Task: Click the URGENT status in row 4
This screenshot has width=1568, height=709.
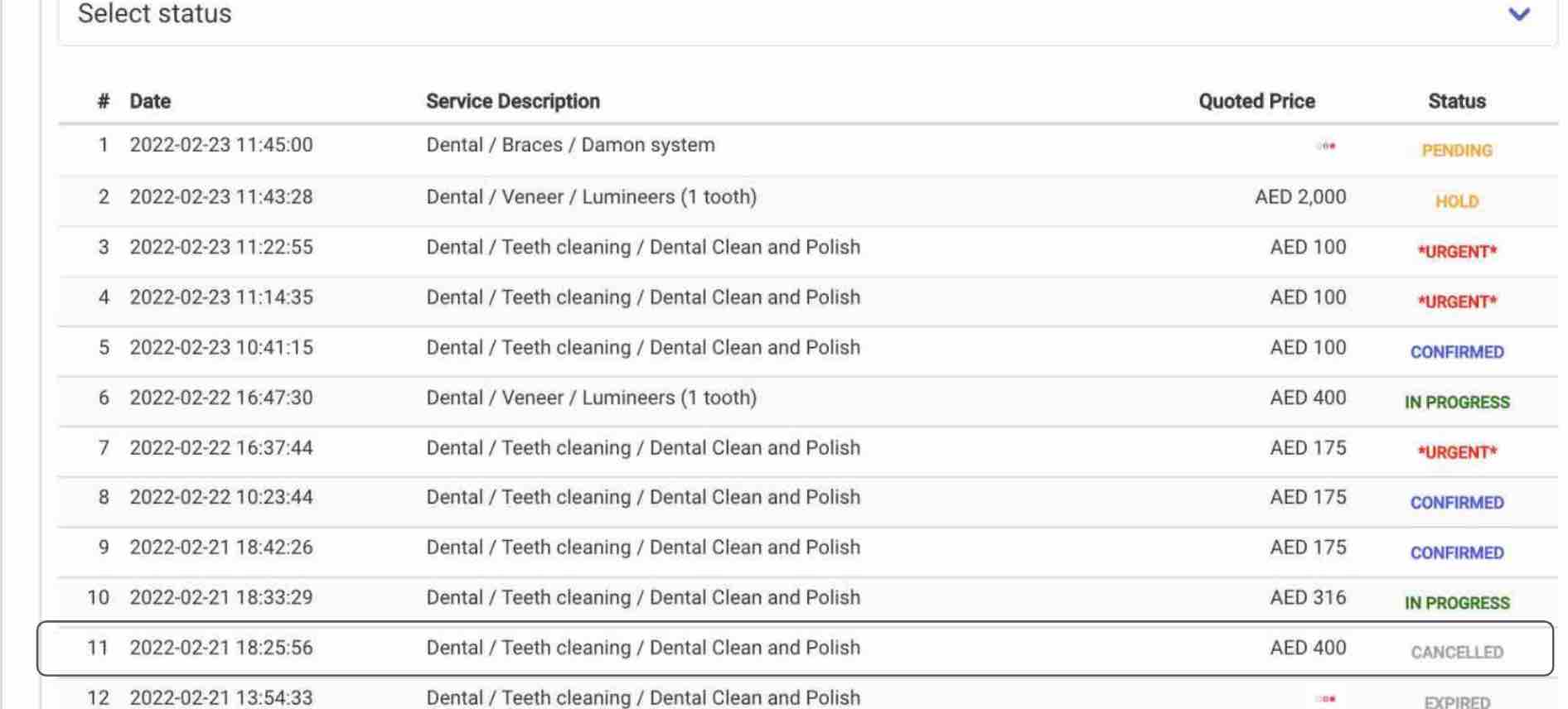Action: point(1457,301)
